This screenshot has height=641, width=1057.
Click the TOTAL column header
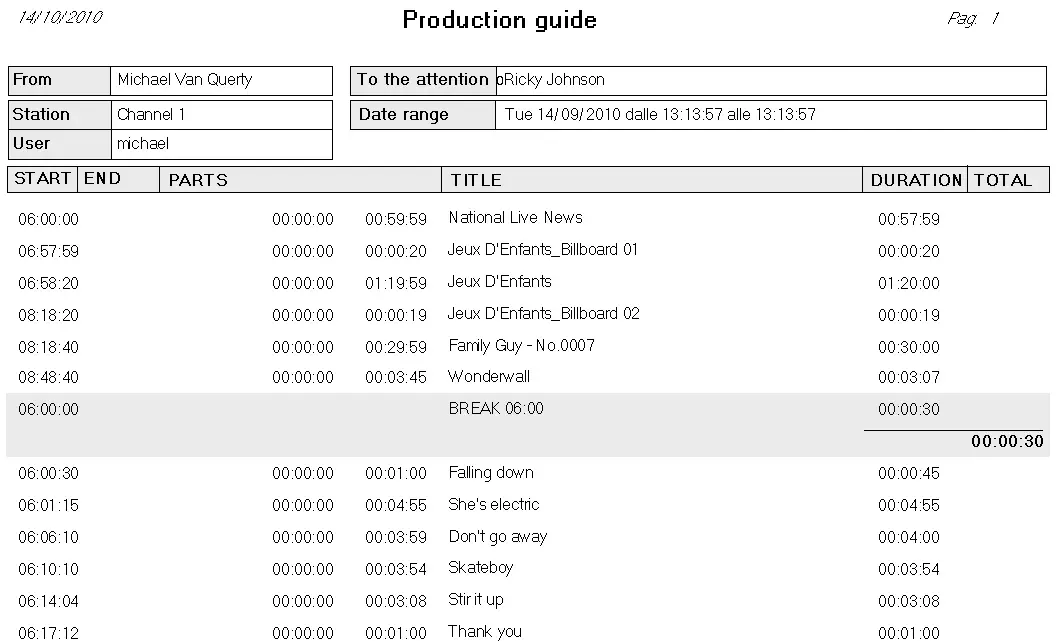pyautogui.click(x=1003, y=180)
